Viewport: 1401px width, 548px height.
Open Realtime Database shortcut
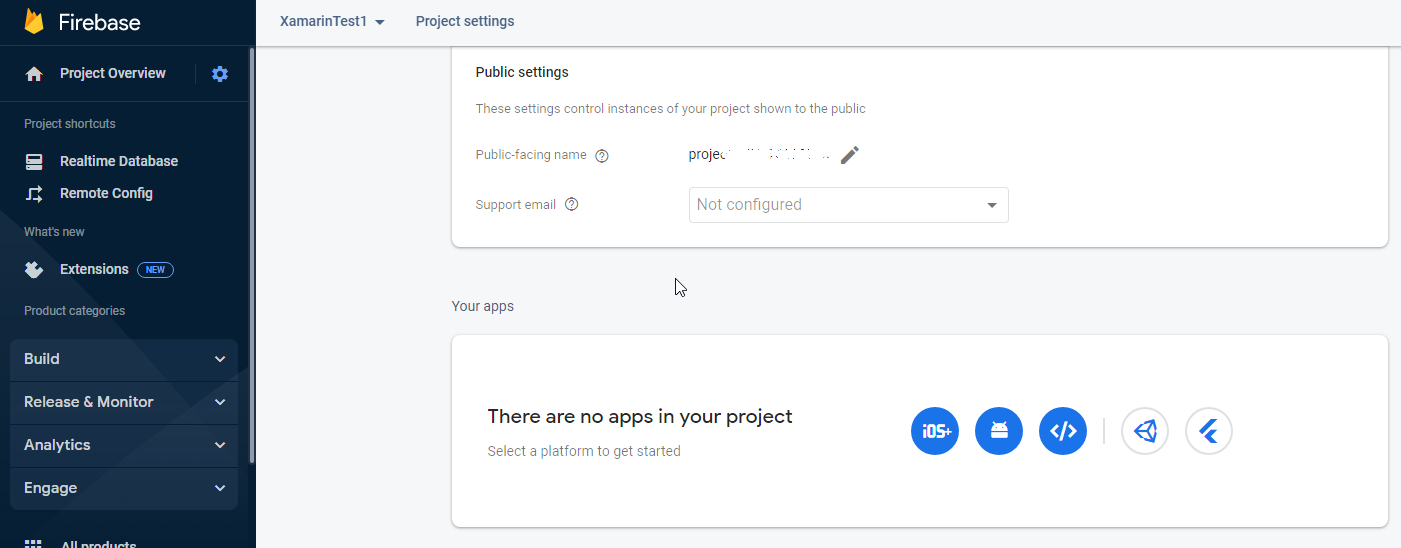click(x=118, y=161)
